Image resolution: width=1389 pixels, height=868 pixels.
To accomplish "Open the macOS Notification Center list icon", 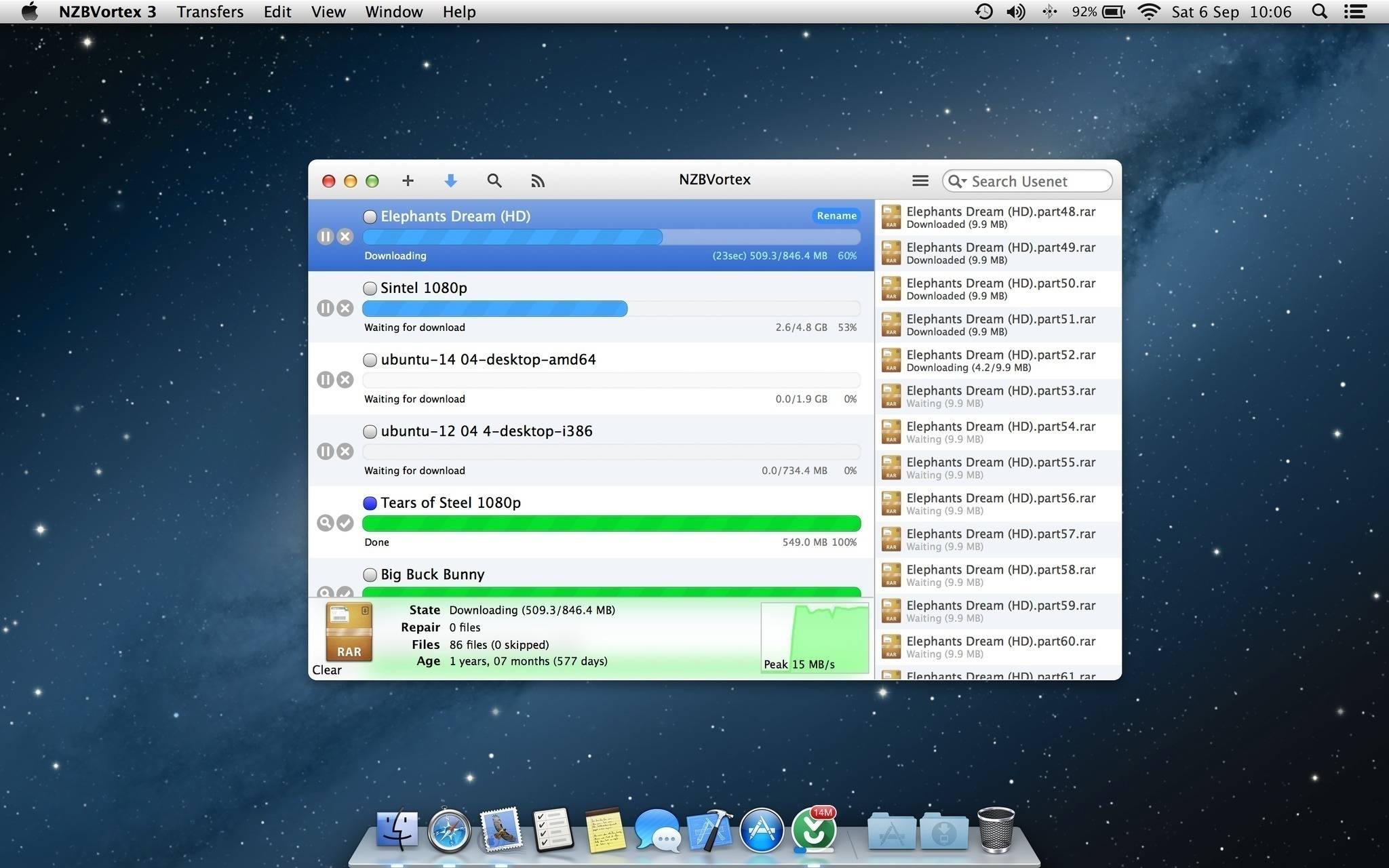I will pos(1354,12).
